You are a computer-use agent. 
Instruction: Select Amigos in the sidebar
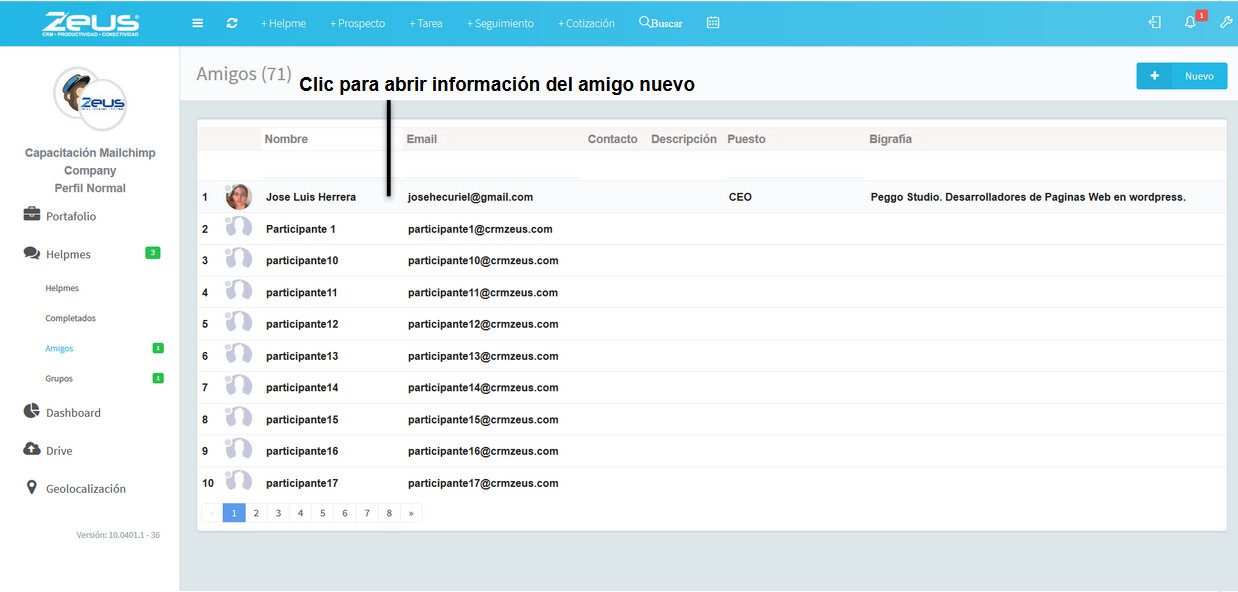click(59, 348)
